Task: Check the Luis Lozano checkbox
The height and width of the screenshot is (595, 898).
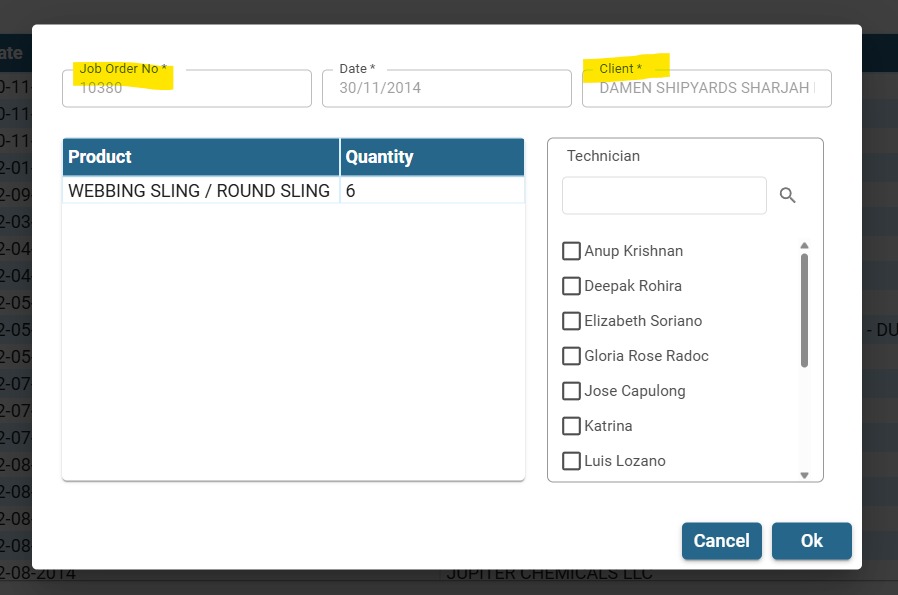Action: point(571,461)
